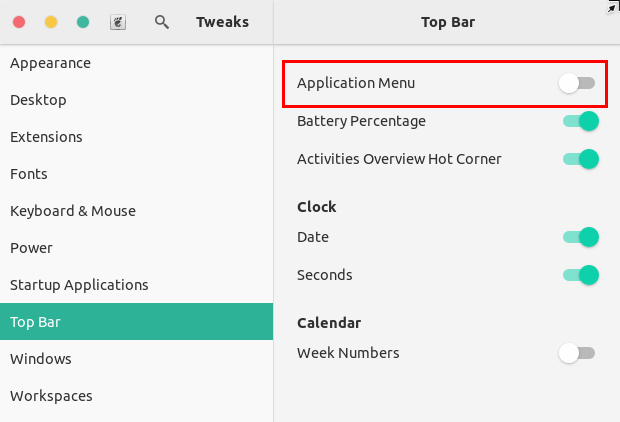Viewport: 620px width, 422px height.
Task: Minimize the window using the yellow button
Action: (x=51, y=22)
